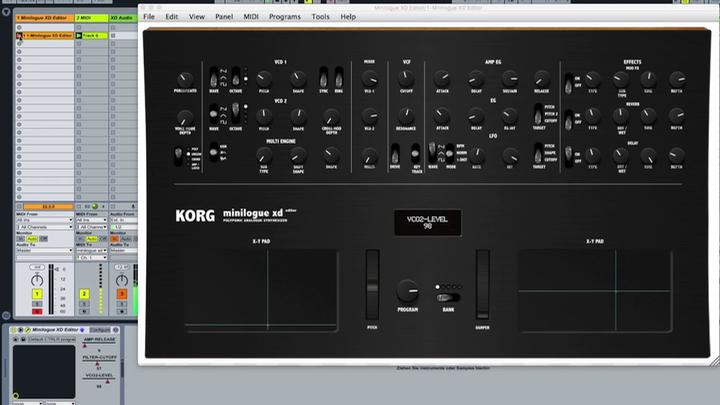Screen dimensions: 720x405
Task: Click the VCO2-LEVEL value display
Action: click(x=428, y=223)
